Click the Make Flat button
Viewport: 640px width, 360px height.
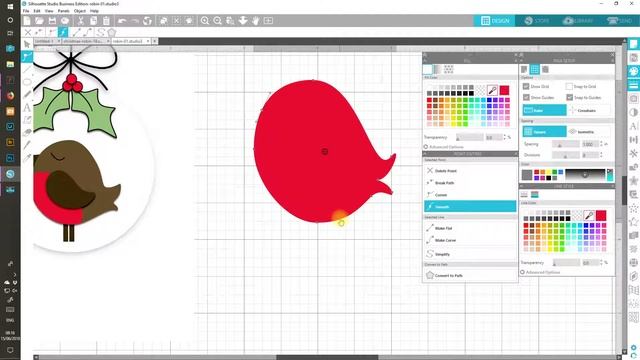pos(470,228)
